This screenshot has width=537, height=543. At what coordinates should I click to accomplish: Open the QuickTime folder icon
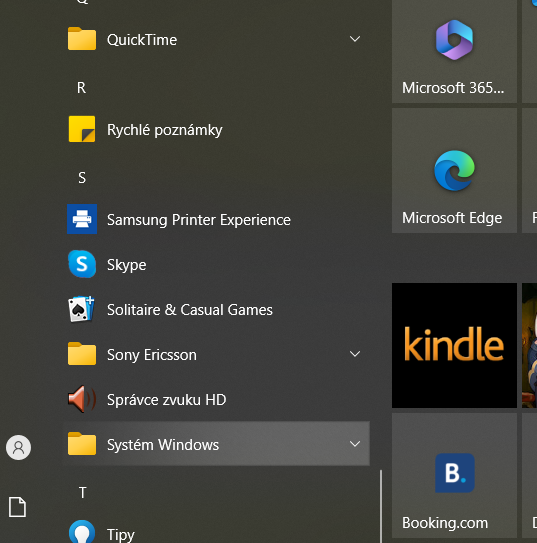tap(82, 39)
